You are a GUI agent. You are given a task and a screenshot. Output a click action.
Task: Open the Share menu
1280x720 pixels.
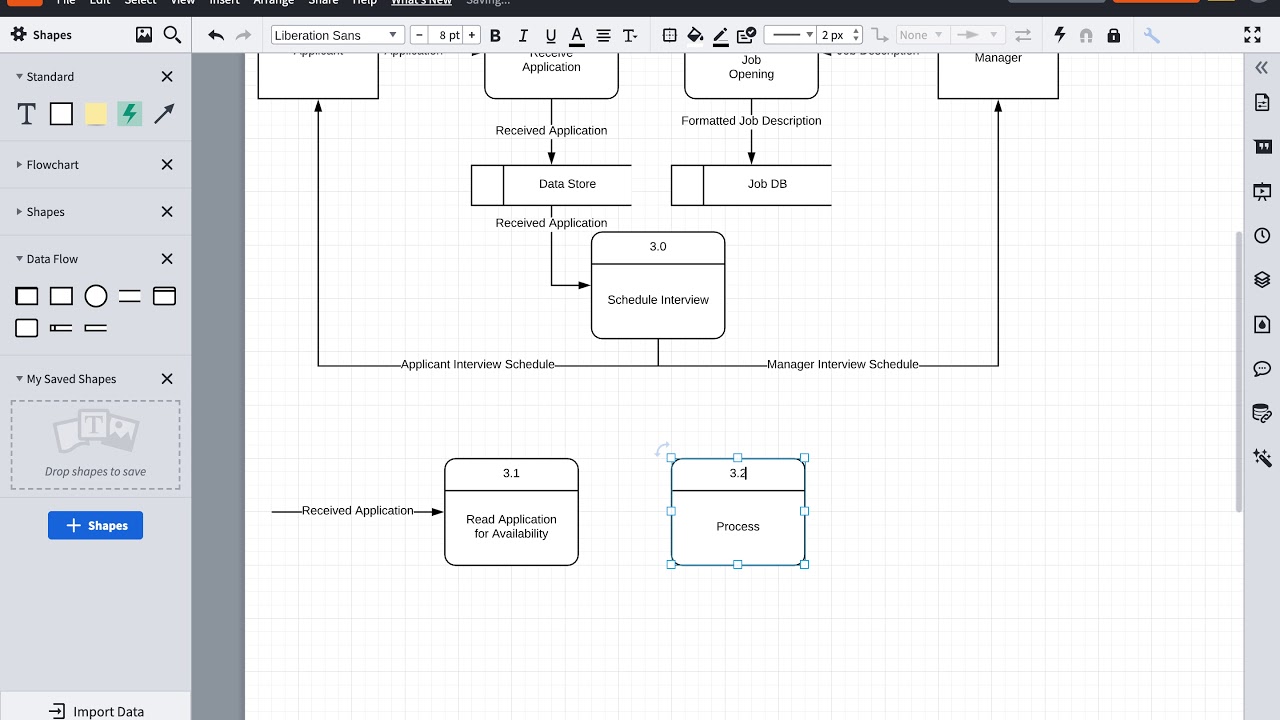(x=323, y=2)
